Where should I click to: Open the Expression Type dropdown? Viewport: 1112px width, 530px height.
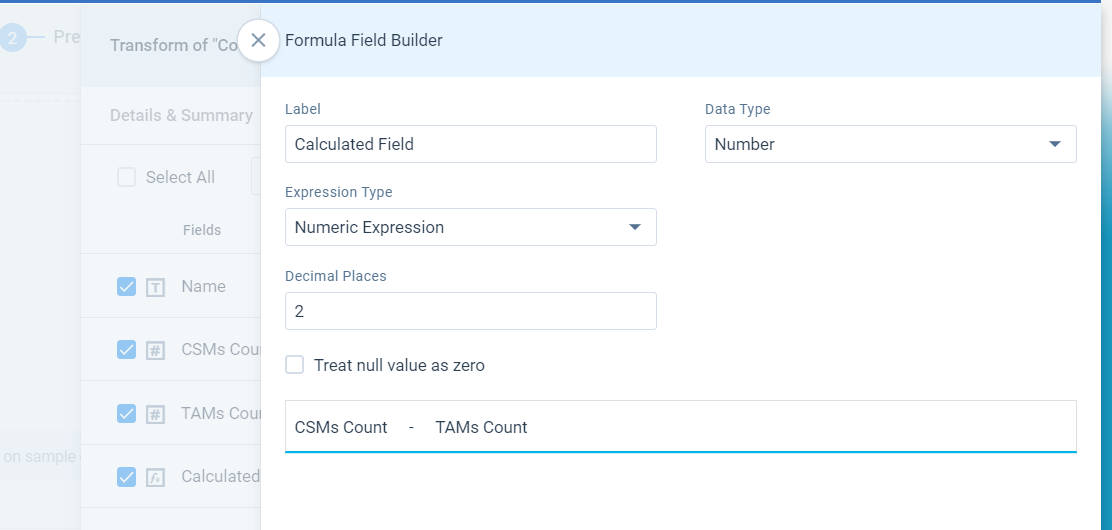coord(471,227)
